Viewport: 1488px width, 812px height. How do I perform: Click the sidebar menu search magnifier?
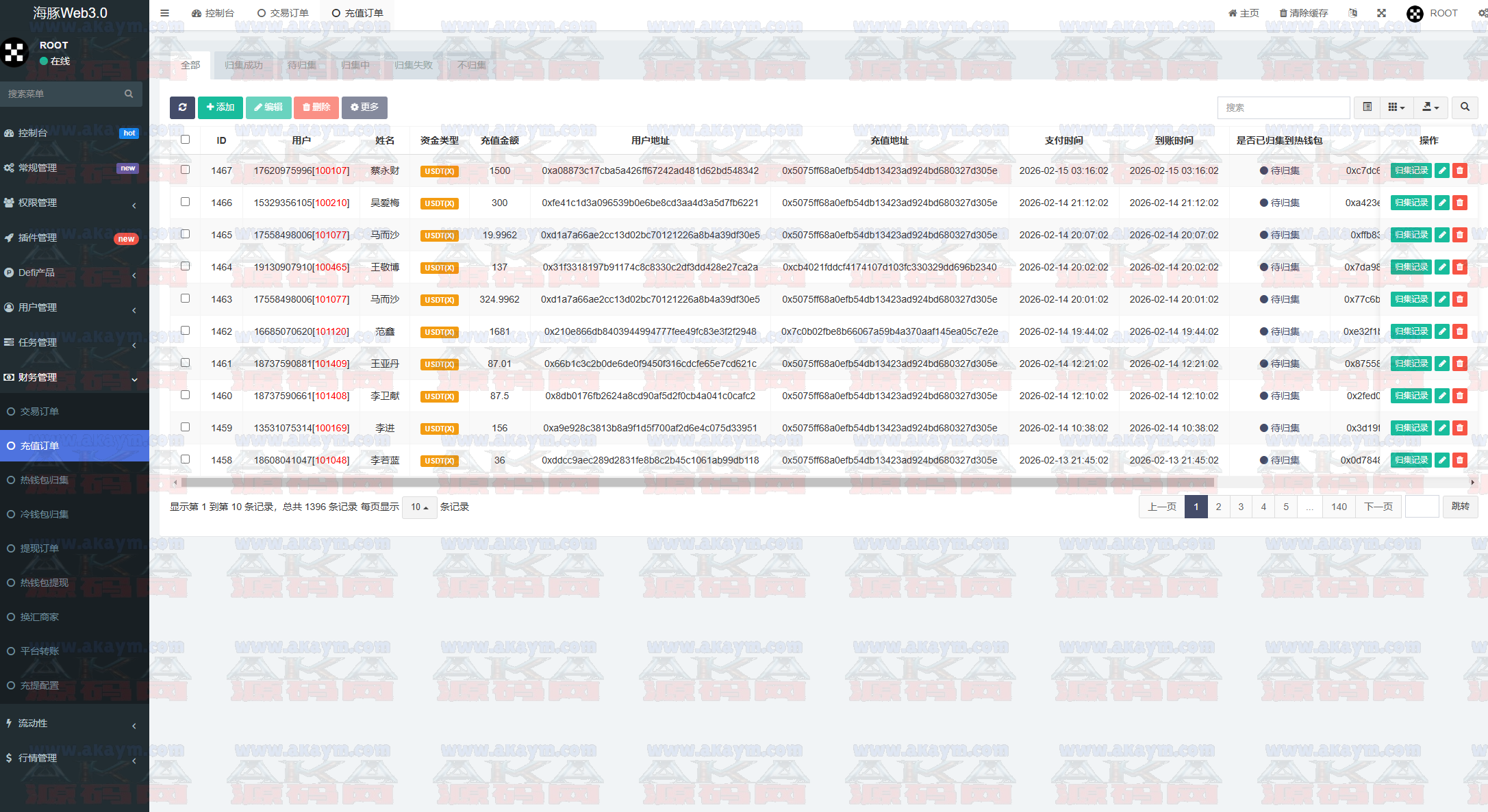coord(129,94)
